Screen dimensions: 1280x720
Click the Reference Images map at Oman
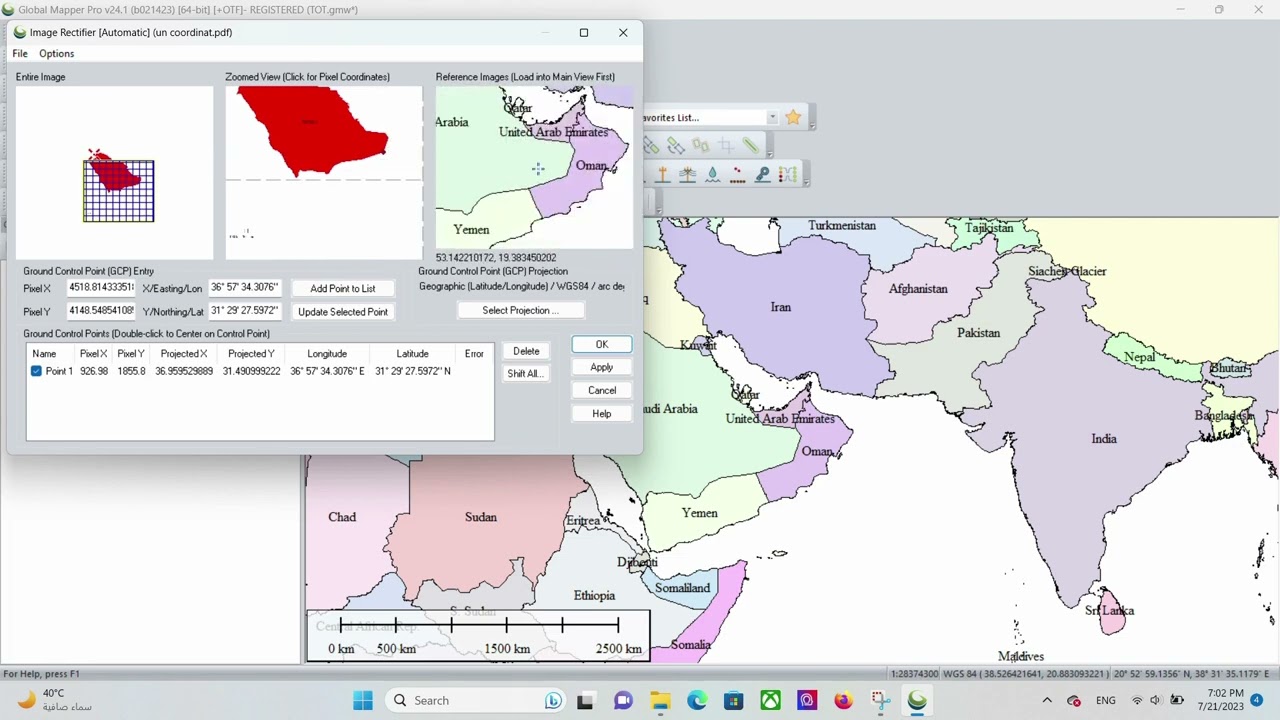point(590,166)
